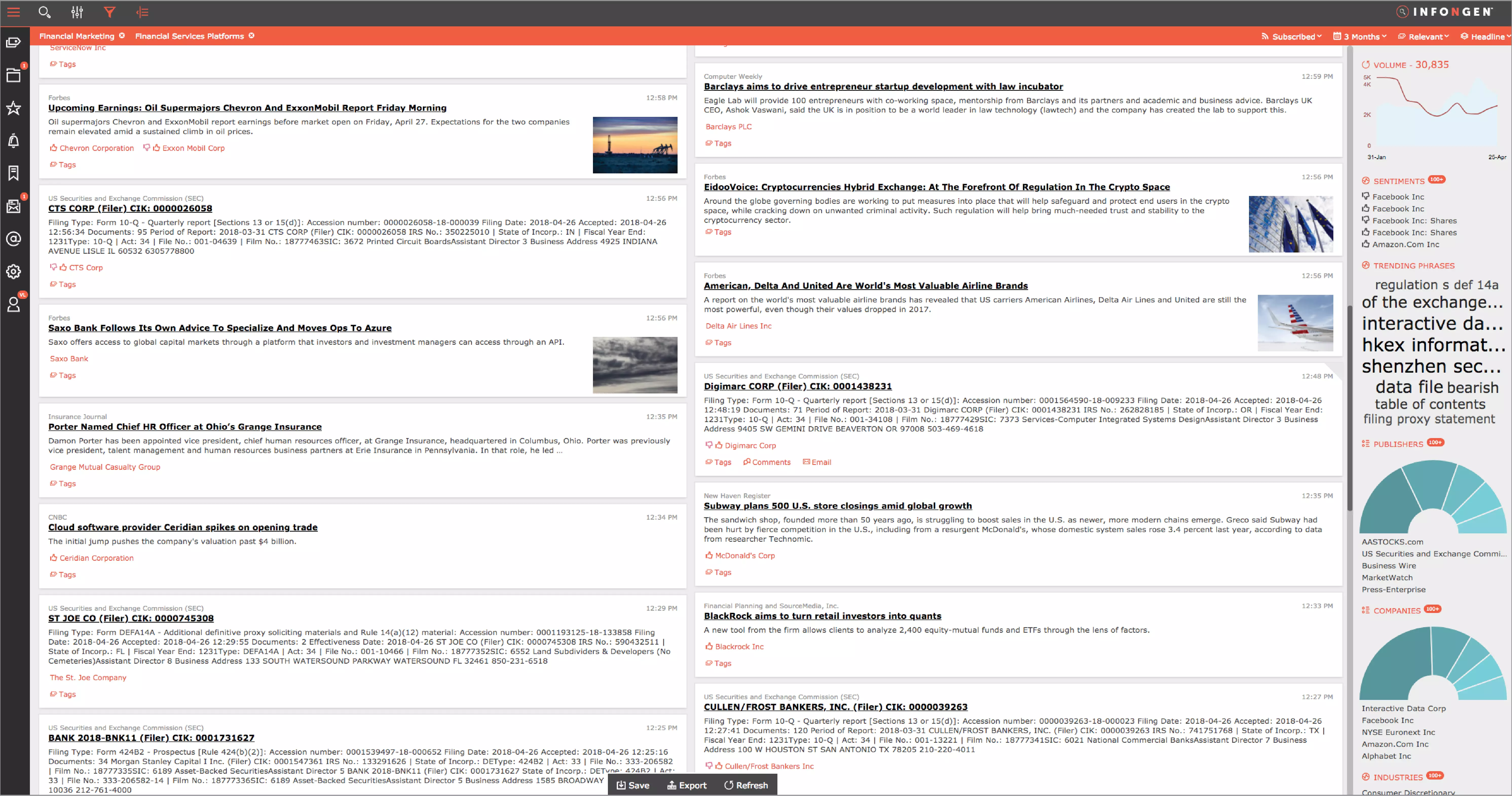Open the Headline view dropdown

[1486, 37]
